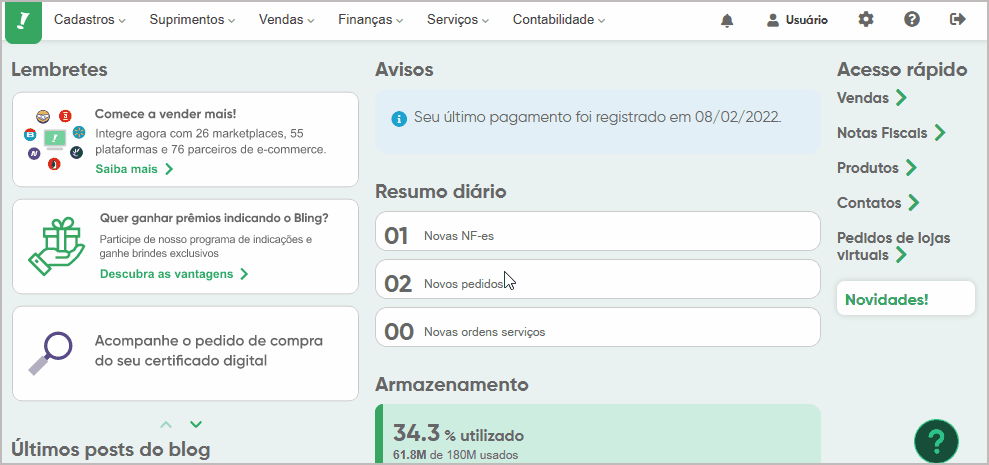Click the Lembretes section heading
The image size is (989, 465).
[x=59, y=69]
